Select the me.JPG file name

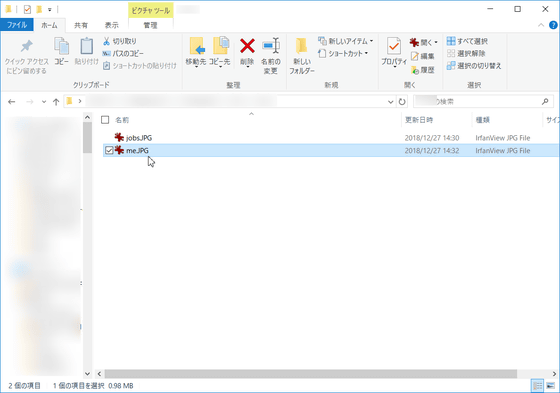click(x=137, y=150)
